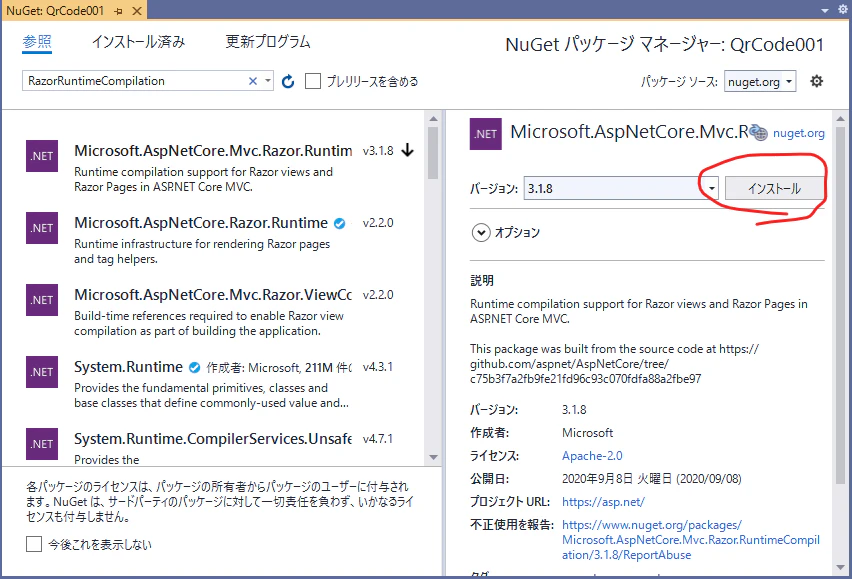Open Apache-2.0 license link
Viewport: 852px width, 579px height.
pos(592,456)
